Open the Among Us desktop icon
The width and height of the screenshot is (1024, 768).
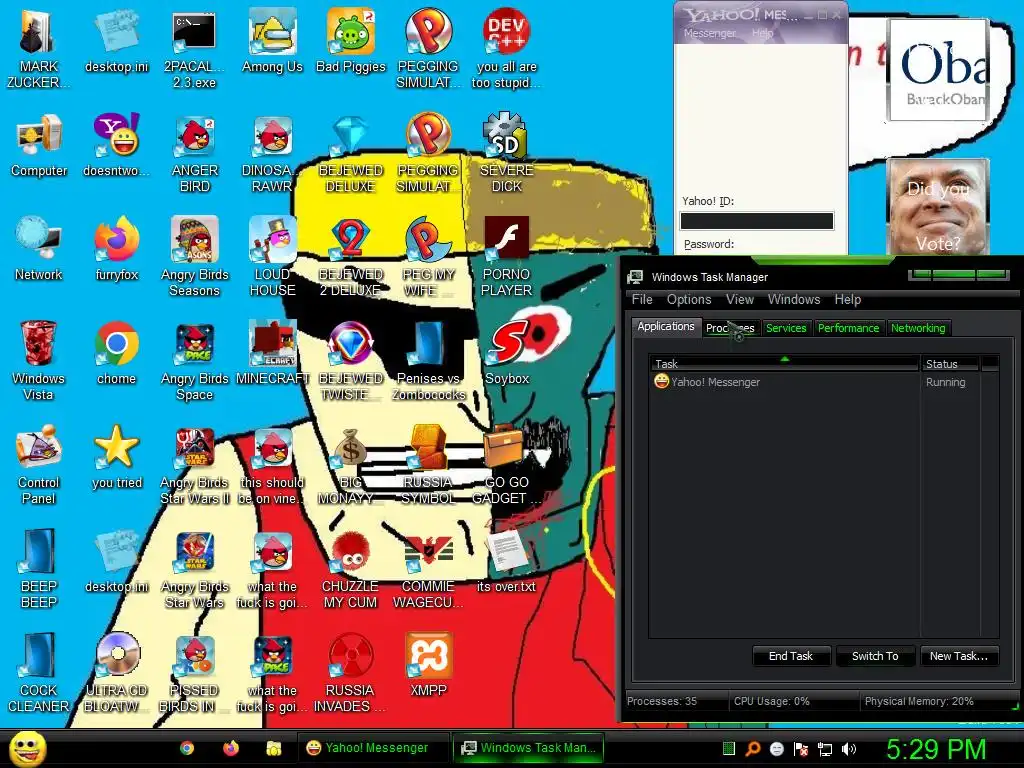point(272,40)
